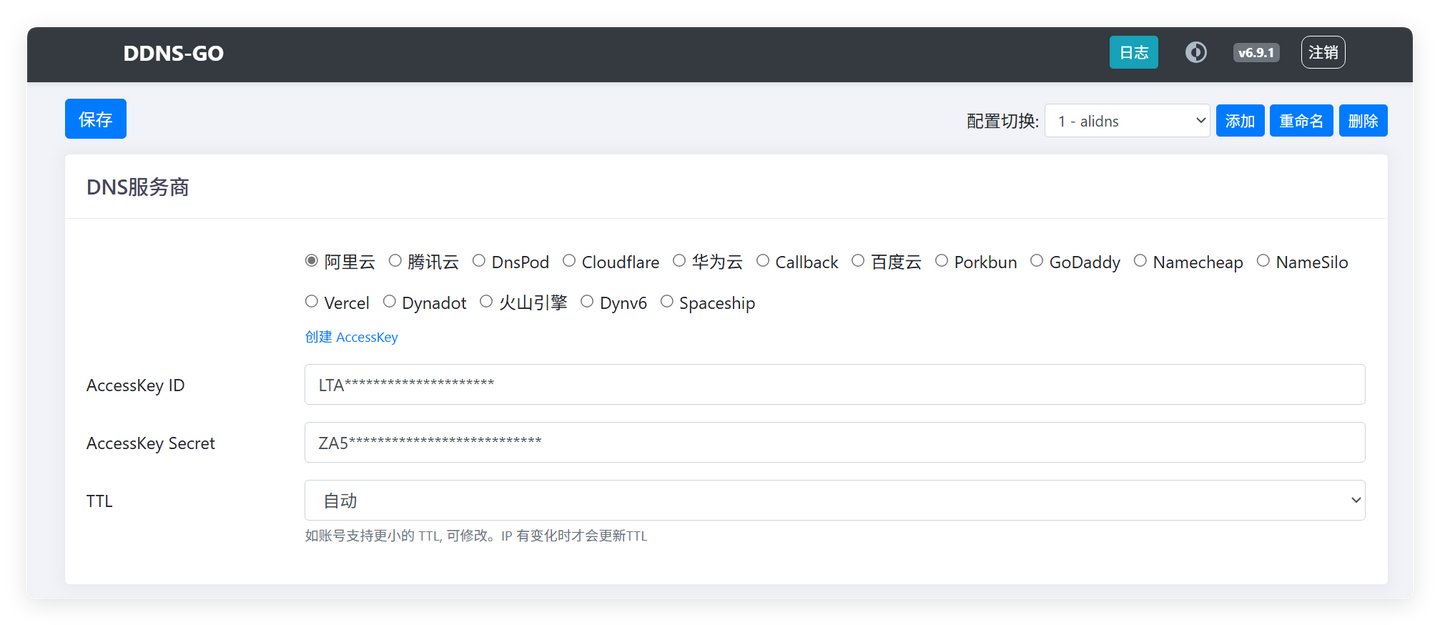Image resolution: width=1440 pixels, height=625 pixels.
Task: Save the configuration with 保存
Action: point(95,118)
